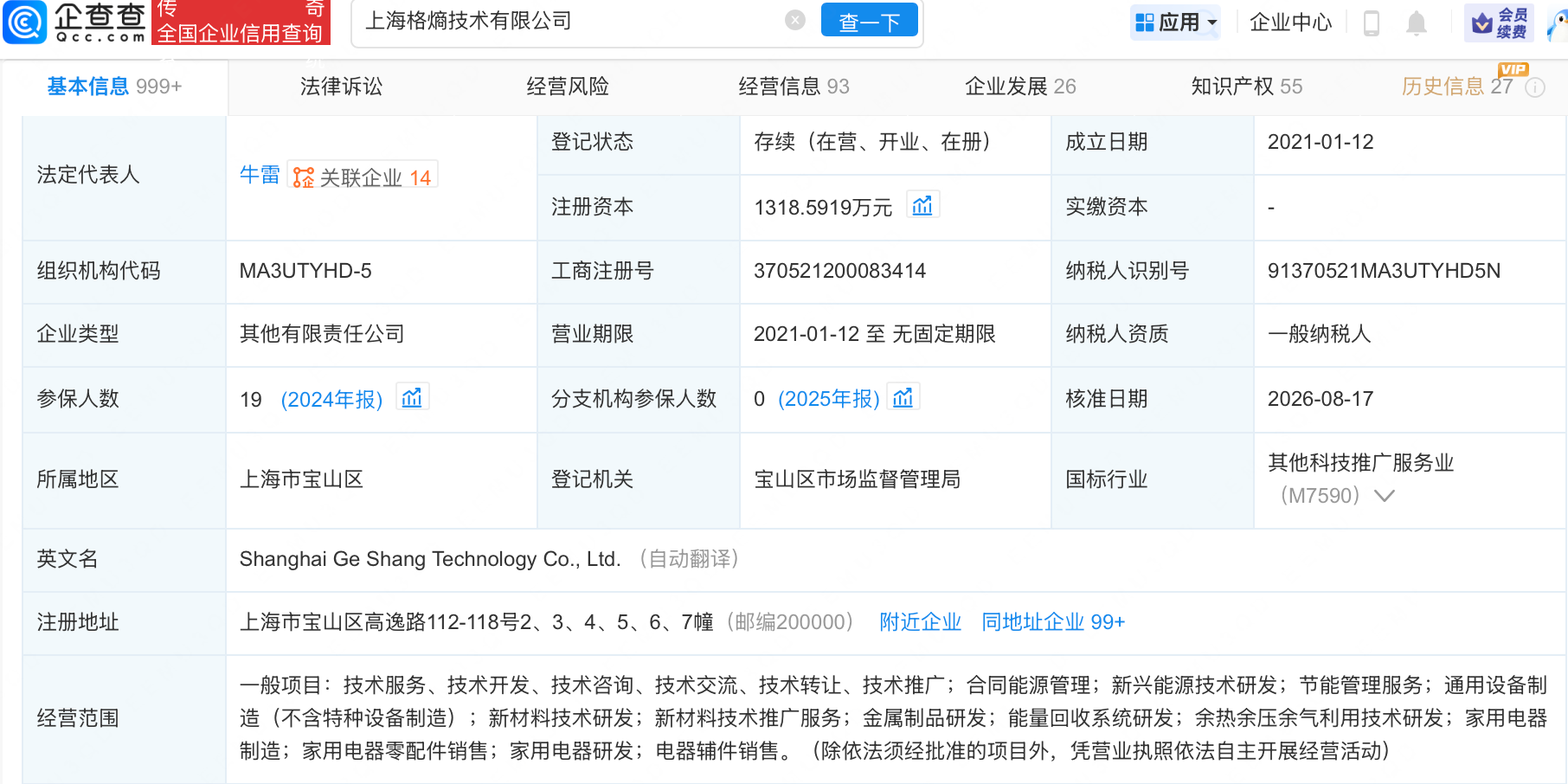Image resolution: width=1568 pixels, height=784 pixels.
Task: Switch to 知识产权 55 tab
Action: click(1246, 87)
